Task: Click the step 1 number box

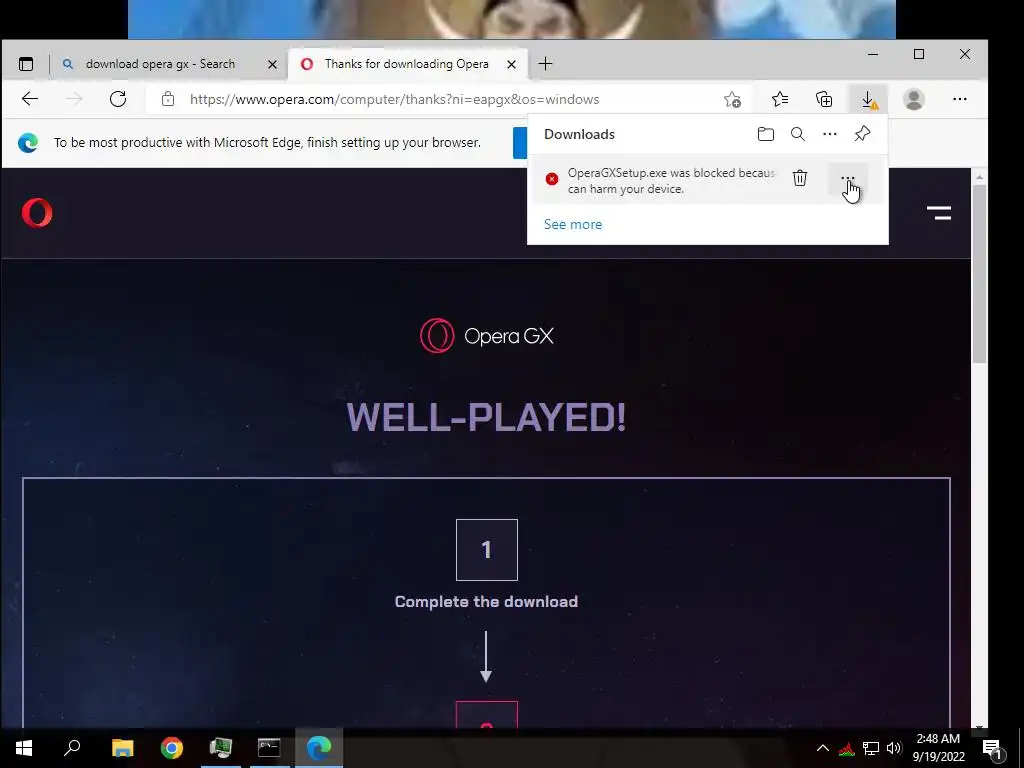Action: point(487,550)
